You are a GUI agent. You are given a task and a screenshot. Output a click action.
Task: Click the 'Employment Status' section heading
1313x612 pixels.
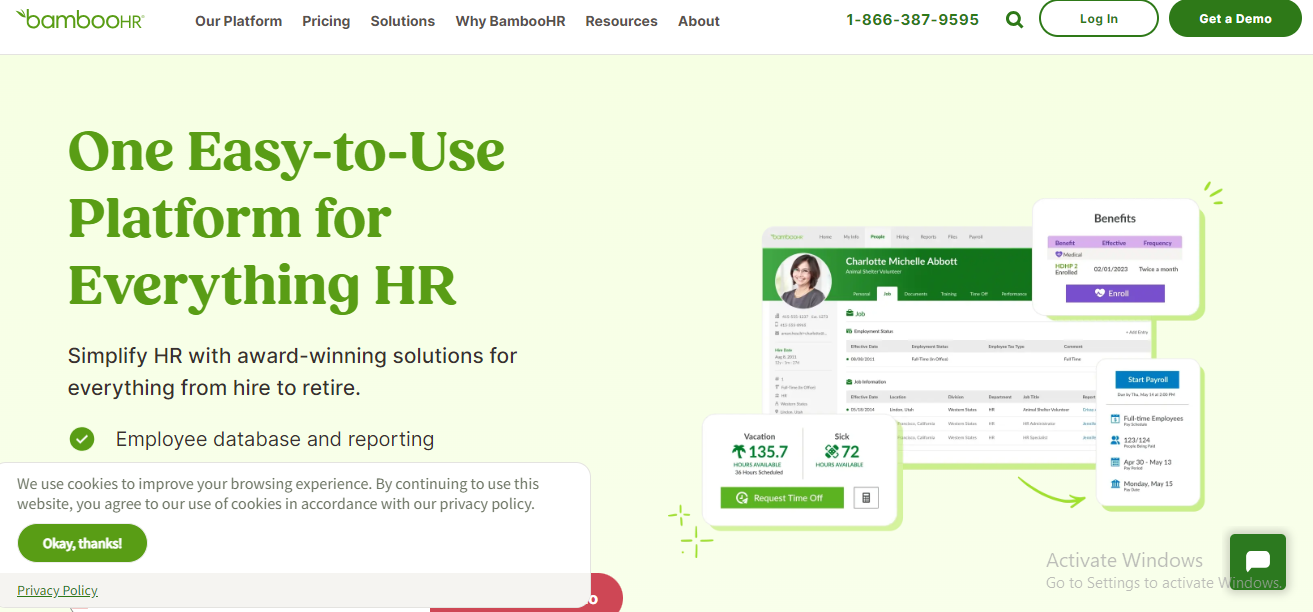click(x=872, y=331)
